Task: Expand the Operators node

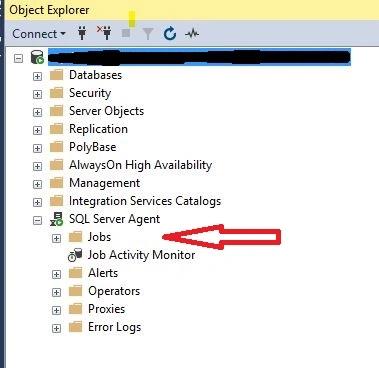Action: 56,292
